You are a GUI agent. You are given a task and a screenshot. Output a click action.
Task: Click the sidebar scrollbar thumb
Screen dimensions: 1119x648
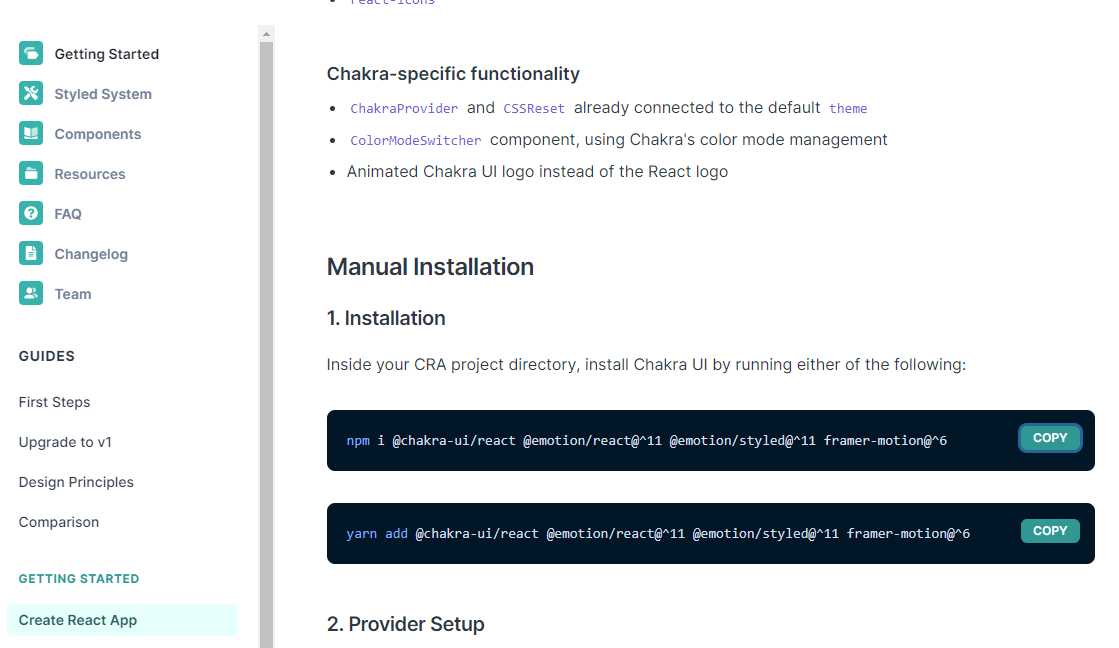click(266, 345)
